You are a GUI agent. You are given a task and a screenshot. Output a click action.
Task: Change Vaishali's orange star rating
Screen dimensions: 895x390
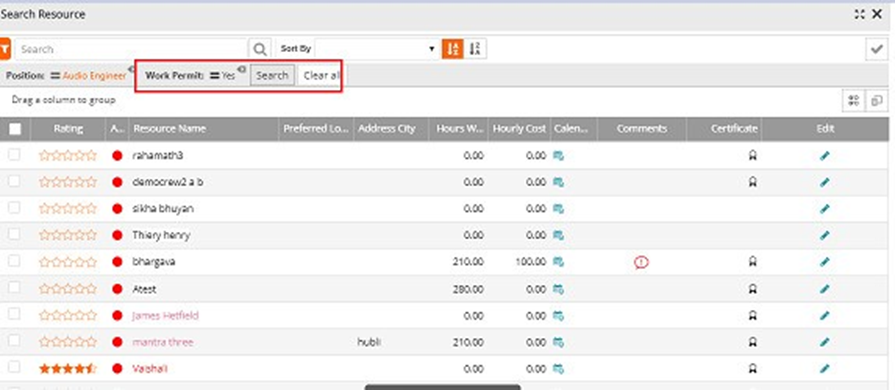pos(68,369)
